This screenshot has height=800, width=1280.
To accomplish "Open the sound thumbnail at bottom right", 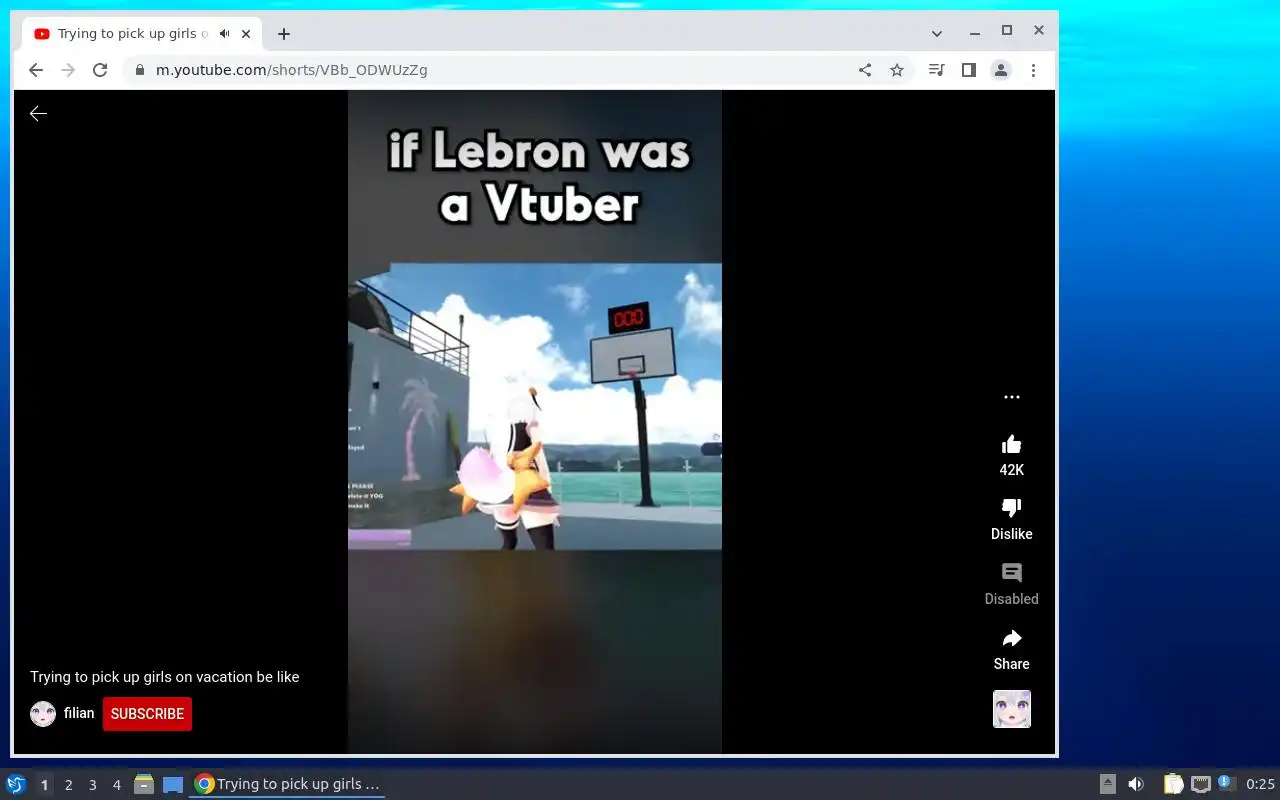I will pos(1011,709).
